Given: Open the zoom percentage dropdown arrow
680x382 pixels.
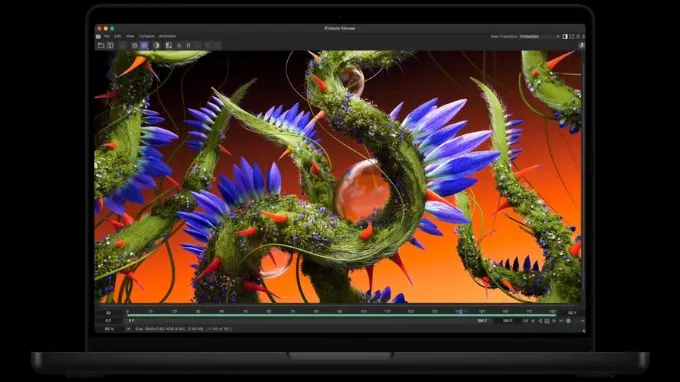Looking at the screenshot, I should tap(128, 329).
